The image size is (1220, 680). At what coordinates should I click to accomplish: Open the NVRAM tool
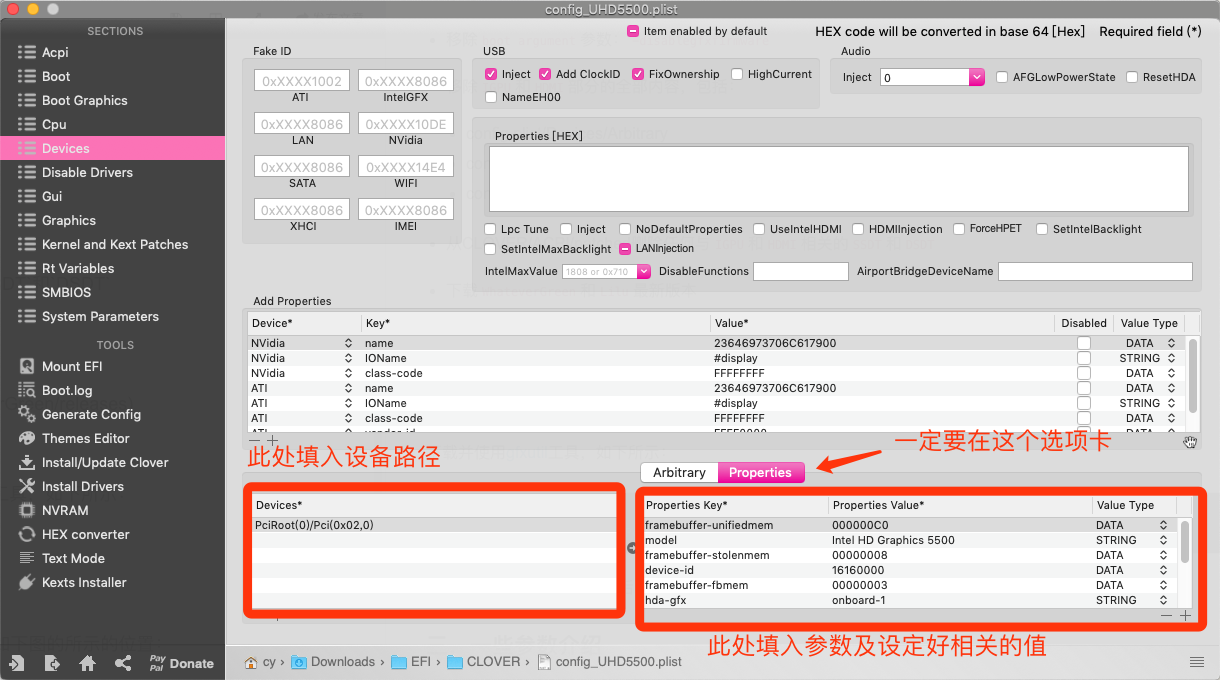click(65, 510)
